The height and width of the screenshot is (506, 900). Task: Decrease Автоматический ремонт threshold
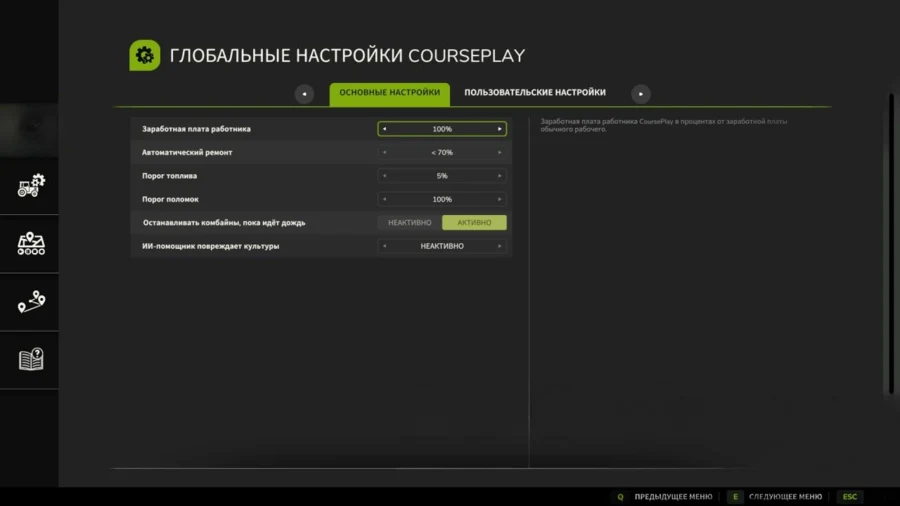point(384,153)
